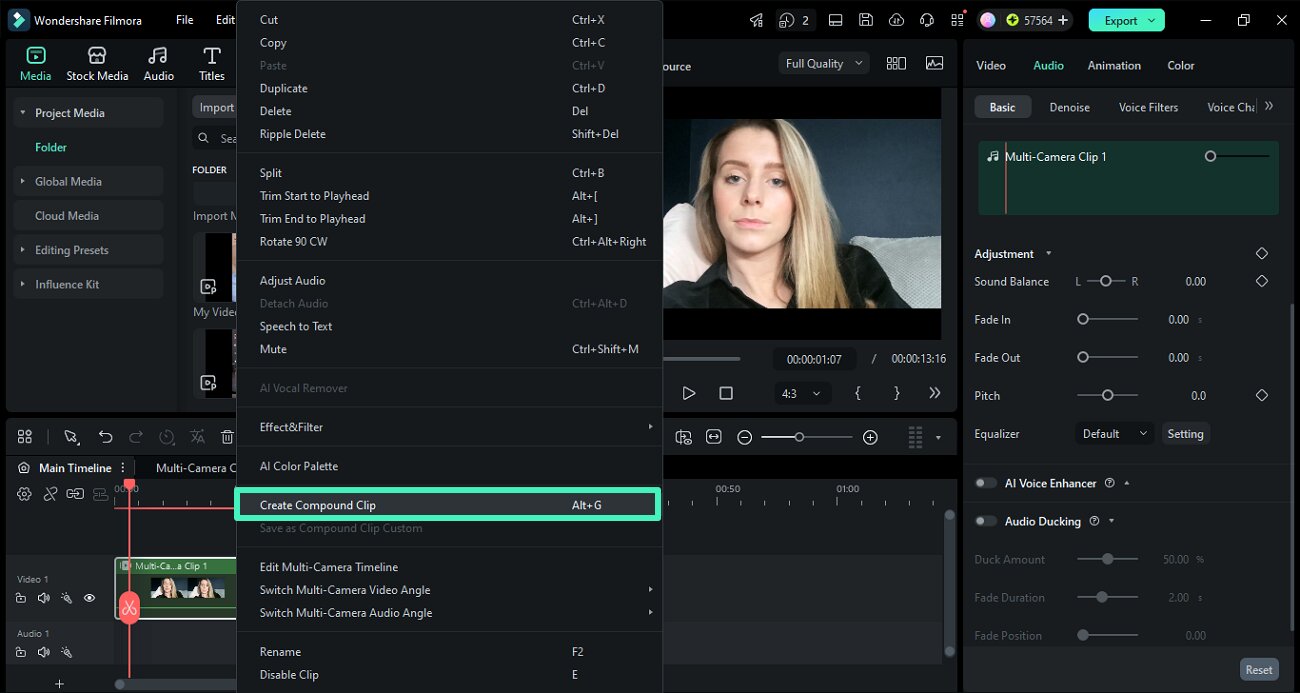This screenshot has width=1300, height=693.
Task: Click the zoom to fit timeline icon
Action: click(x=713, y=437)
